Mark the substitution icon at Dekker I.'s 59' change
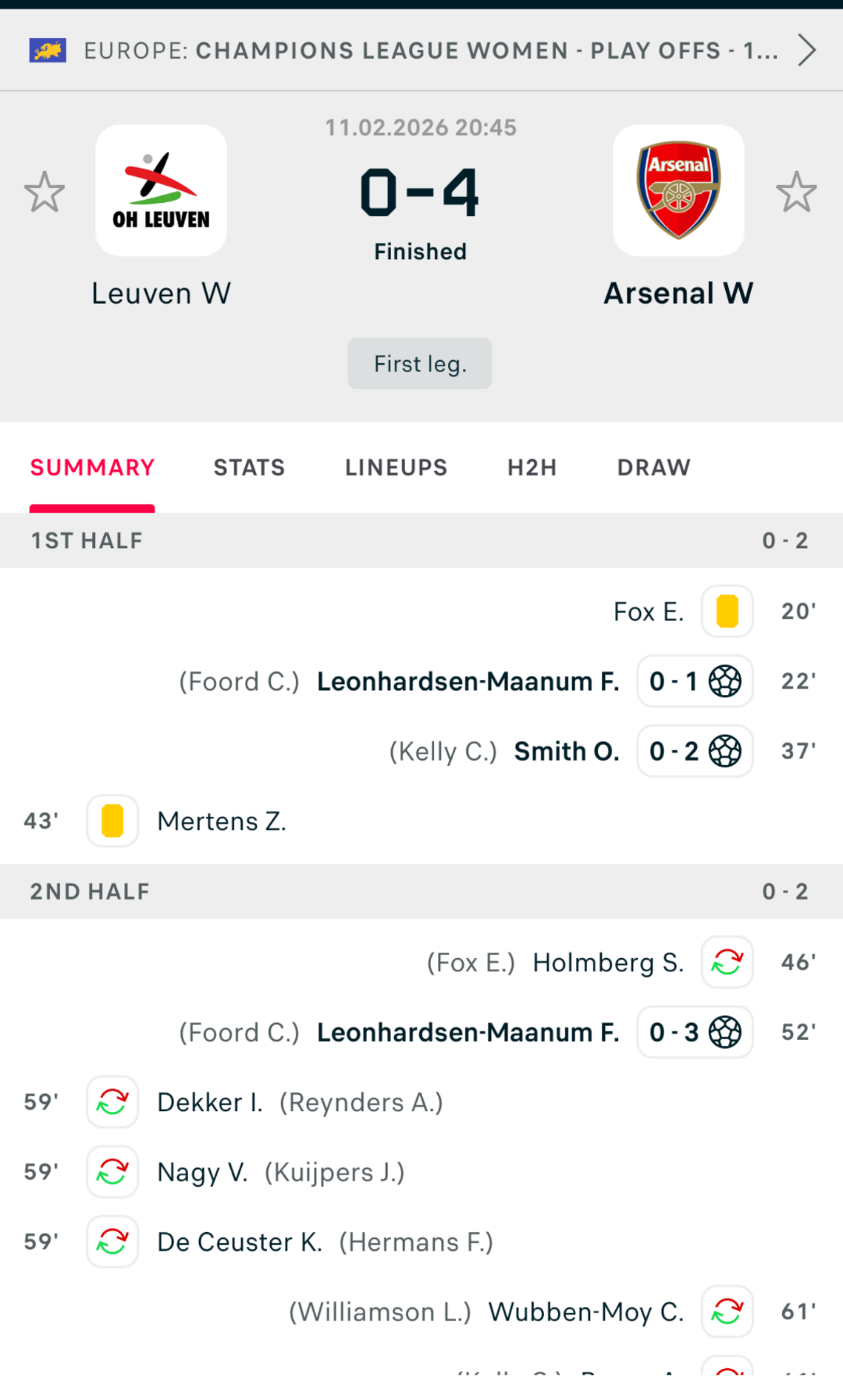The image size is (843, 1400). [112, 1102]
